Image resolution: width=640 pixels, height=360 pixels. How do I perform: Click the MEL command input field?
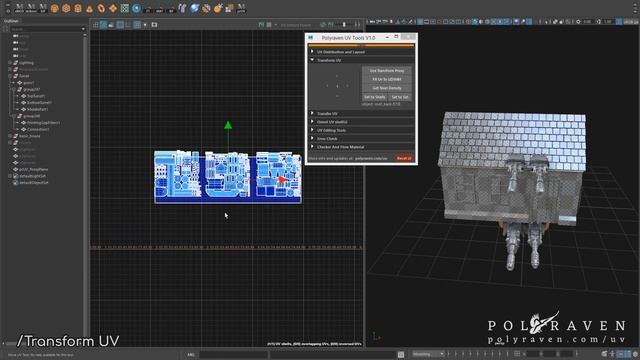pyautogui.click(x=233, y=354)
